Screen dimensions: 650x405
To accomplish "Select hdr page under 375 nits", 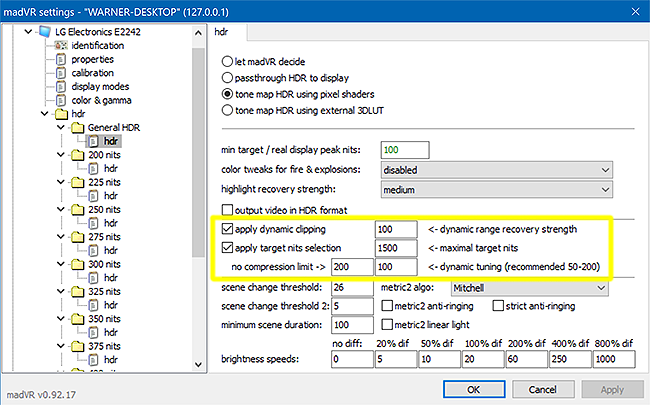I will point(110,360).
